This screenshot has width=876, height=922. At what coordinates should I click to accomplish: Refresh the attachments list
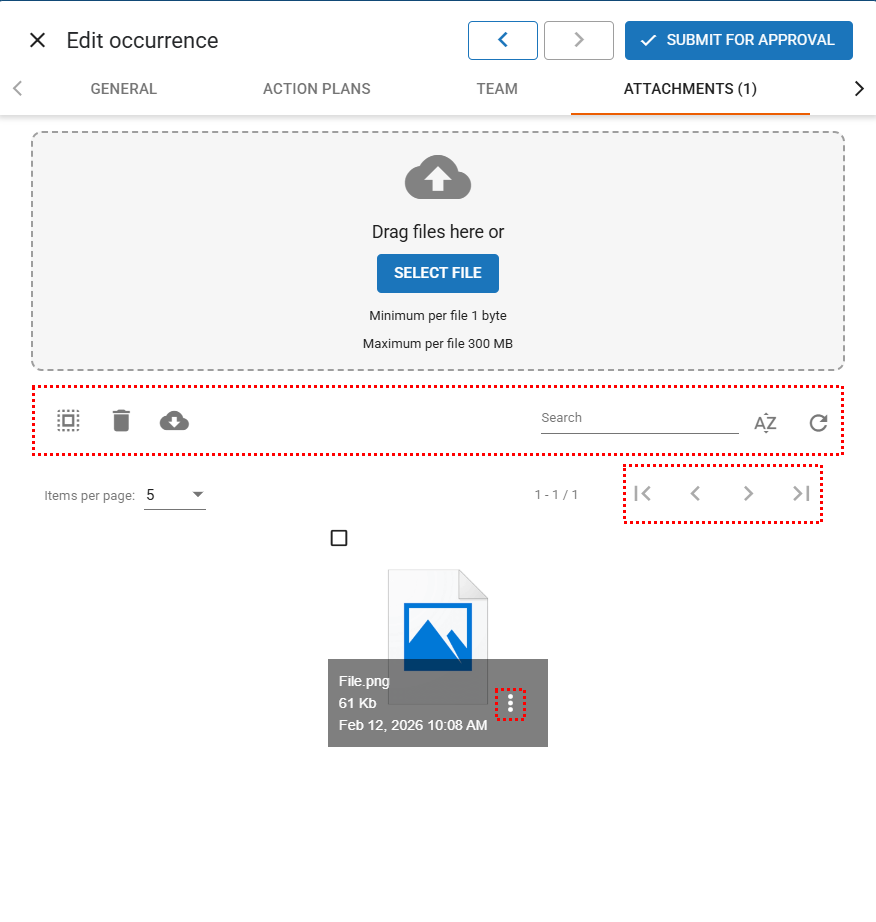coord(818,422)
